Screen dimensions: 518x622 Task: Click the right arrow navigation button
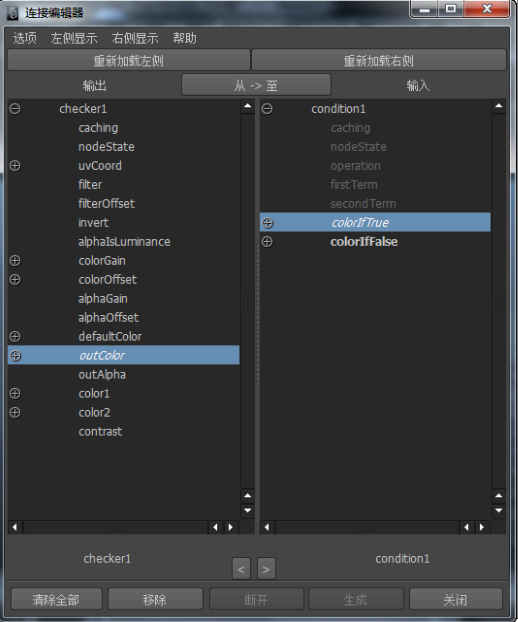click(x=266, y=569)
